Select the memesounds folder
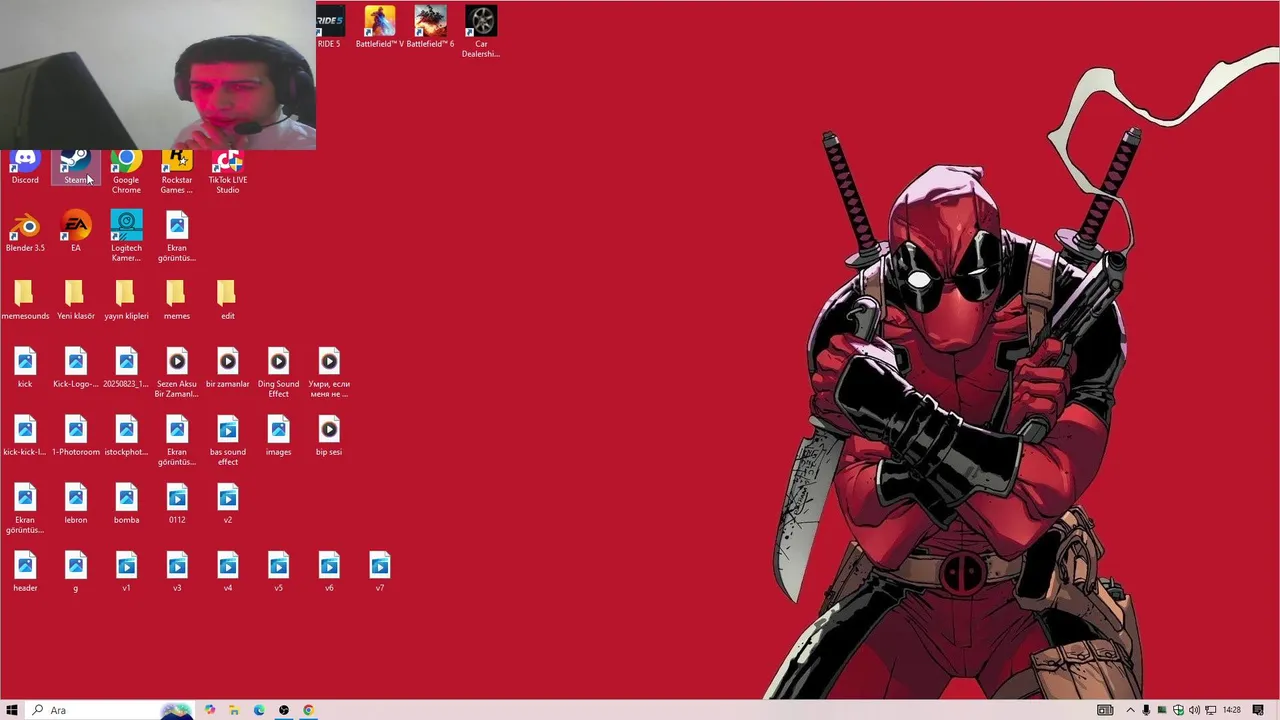This screenshot has width=1280, height=720. click(25, 300)
